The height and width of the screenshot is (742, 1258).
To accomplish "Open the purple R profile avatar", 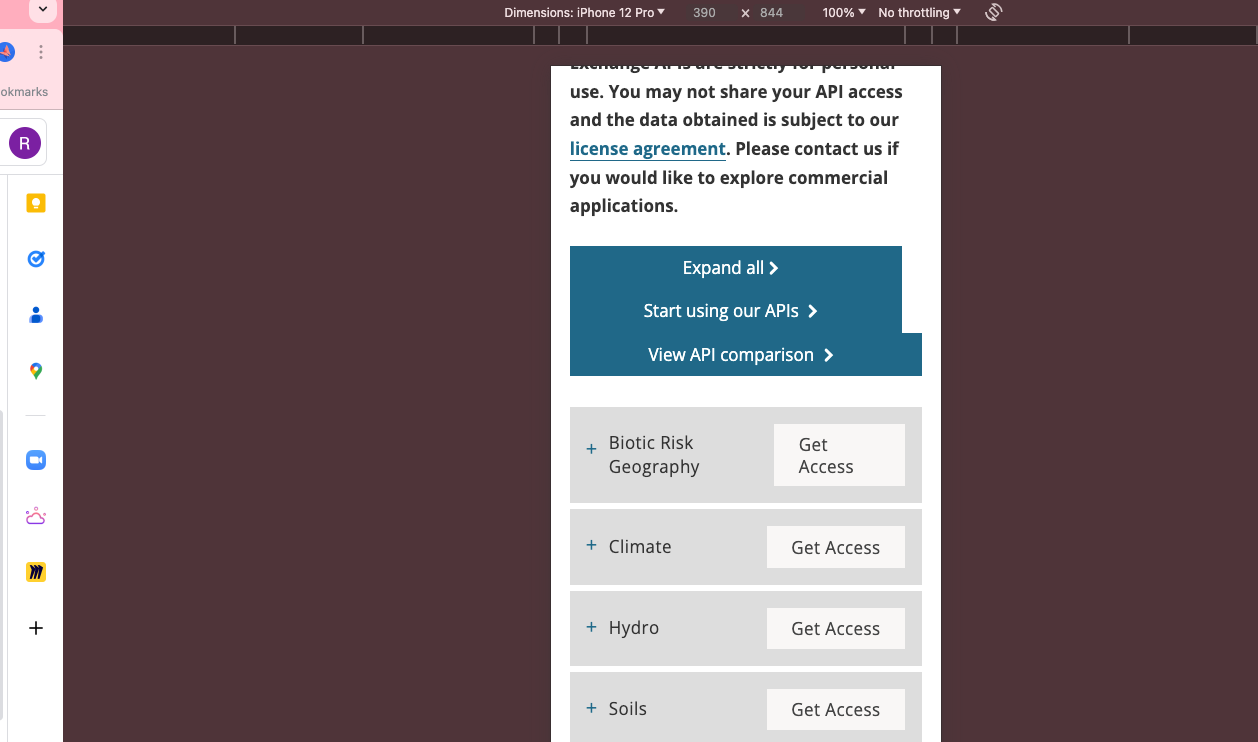I will coord(25,143).
